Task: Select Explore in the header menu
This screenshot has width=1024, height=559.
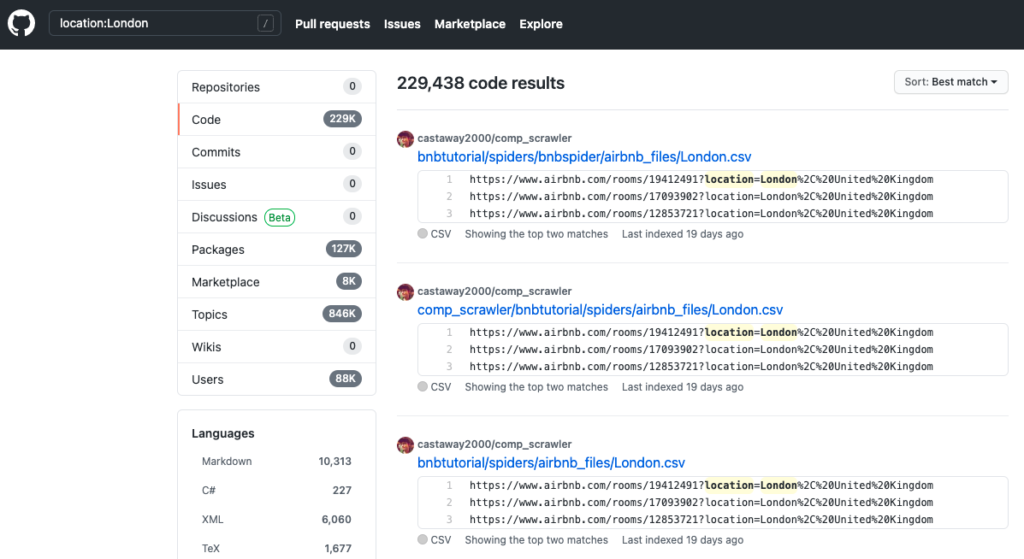Action: 541,24
